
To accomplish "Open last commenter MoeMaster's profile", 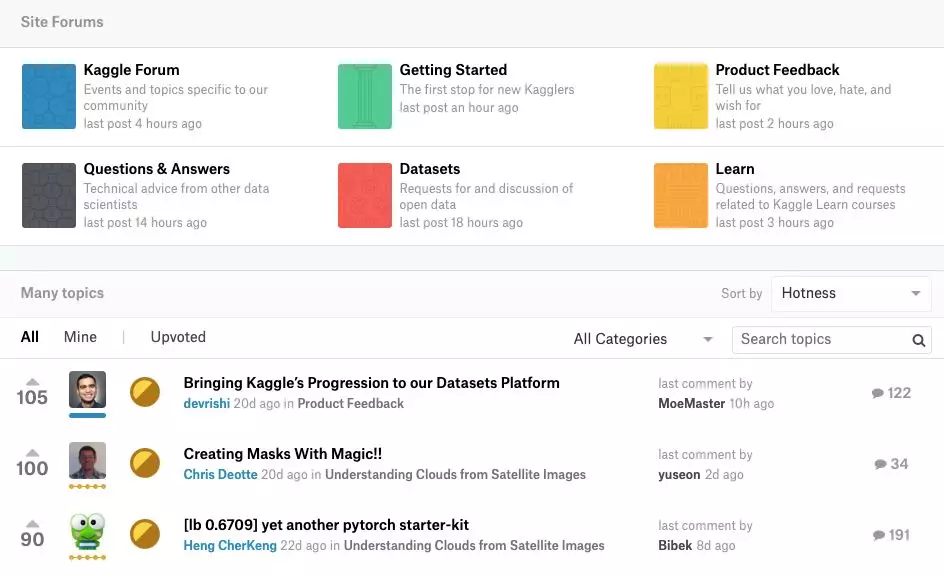I will pyautogui.click(x=691, y=404).
